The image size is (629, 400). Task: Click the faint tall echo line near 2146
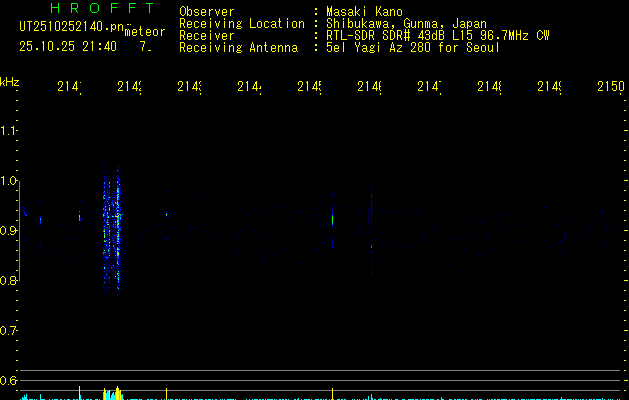click(x=371, y=231)
